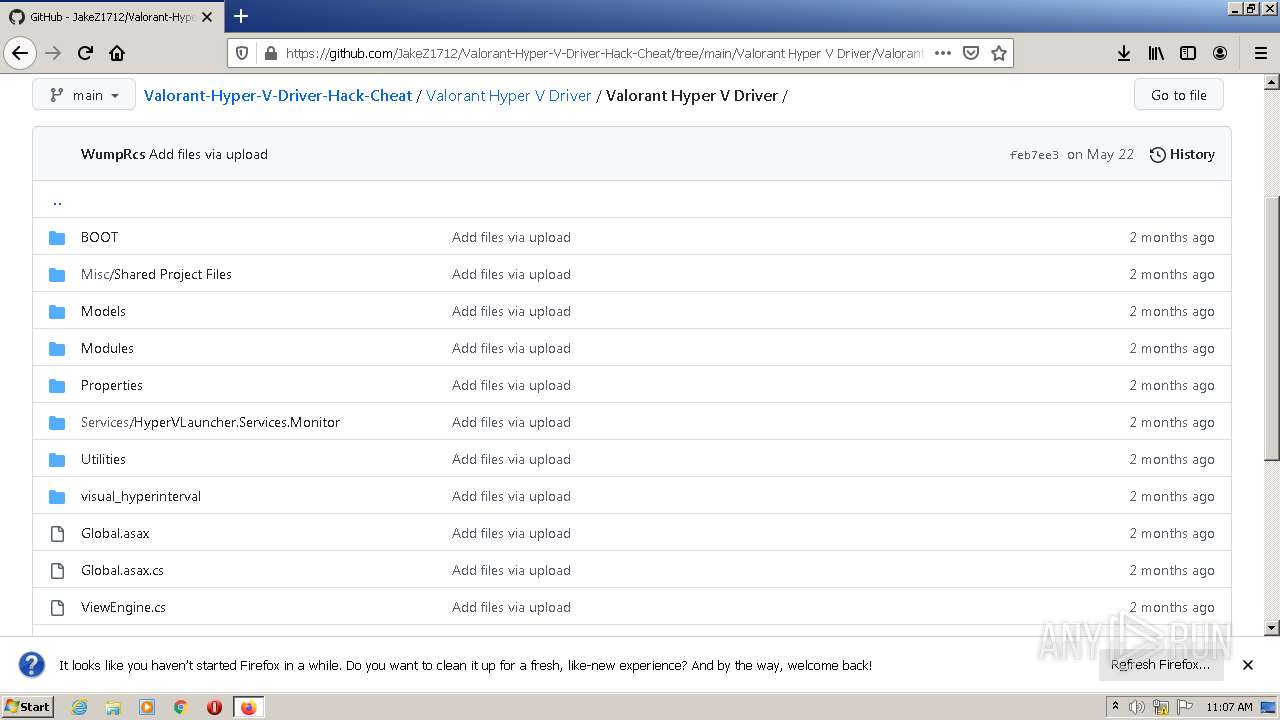Click the Models folder icon

(x=57, y=311)
